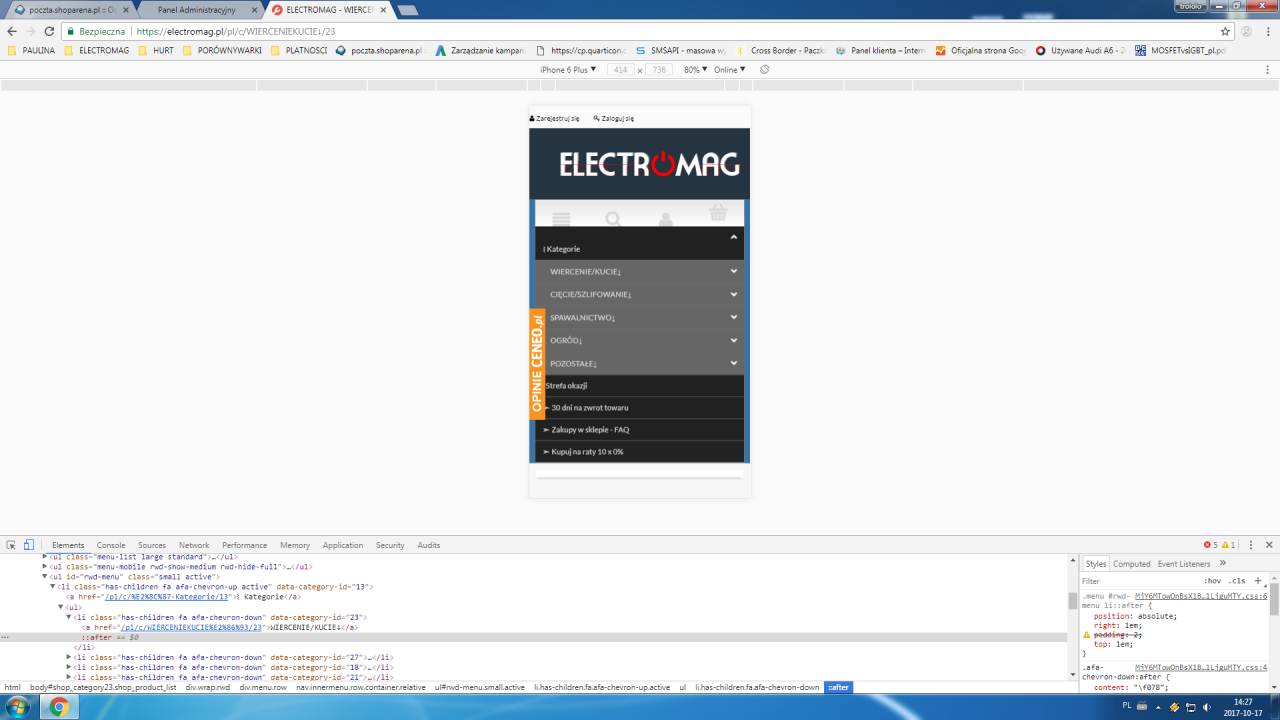This screenshot has height=720, width=1280.
Task: Toggle element state with :hov button
Action: pos(1212,581)
